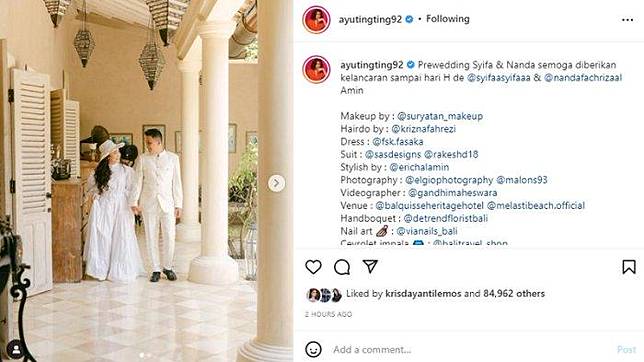Like the post with the heart icon
This screenshot has height=362, width=644.
[x=313, y=267]
